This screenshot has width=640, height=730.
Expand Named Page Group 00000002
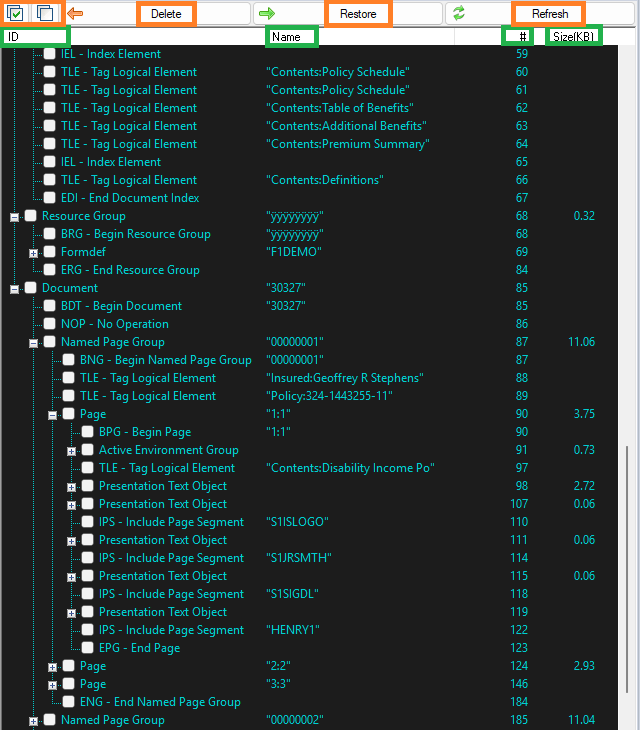click(x=34, y=720)
